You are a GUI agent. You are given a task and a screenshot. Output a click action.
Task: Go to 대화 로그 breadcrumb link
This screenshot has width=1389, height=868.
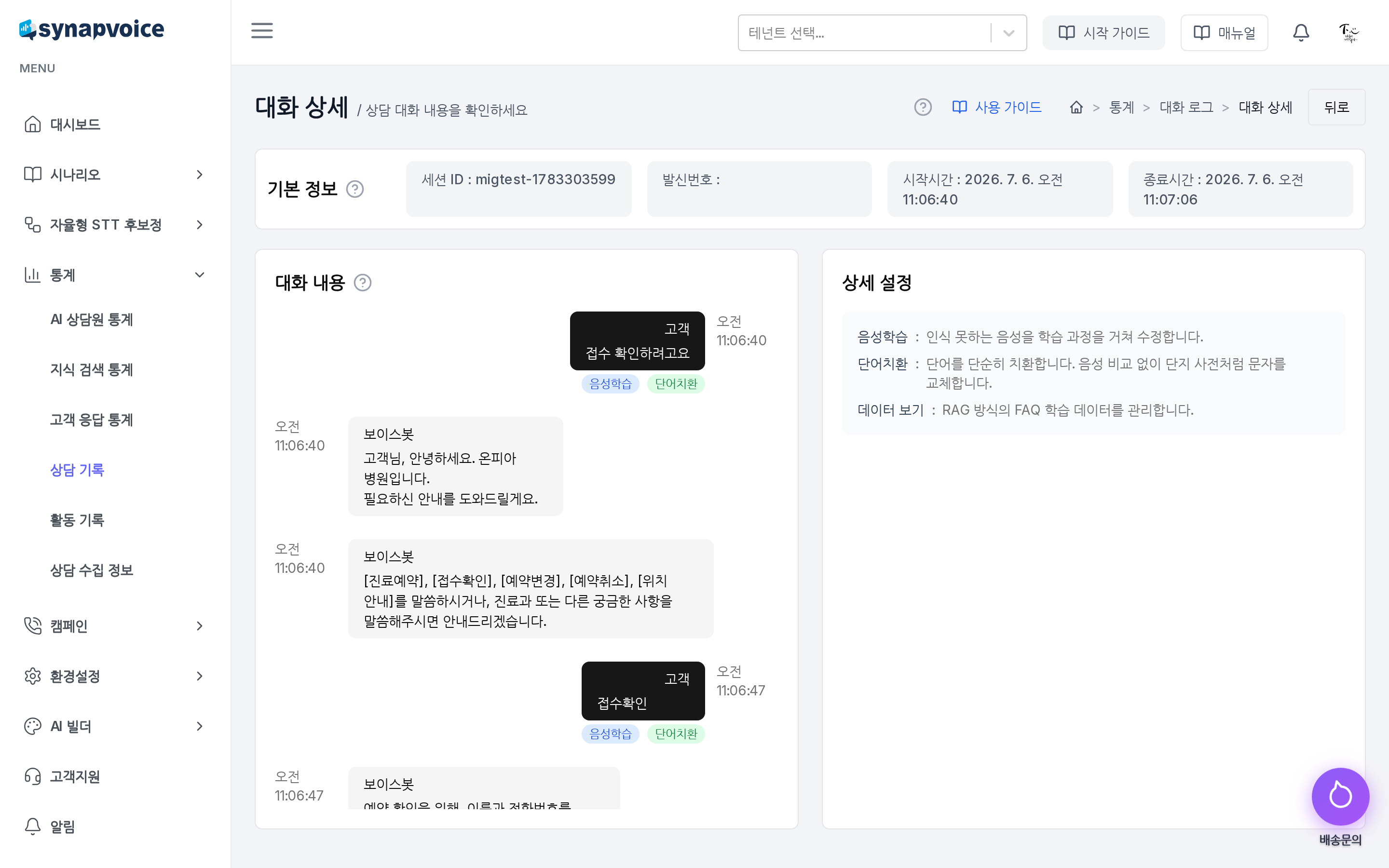click(1186, 108)
